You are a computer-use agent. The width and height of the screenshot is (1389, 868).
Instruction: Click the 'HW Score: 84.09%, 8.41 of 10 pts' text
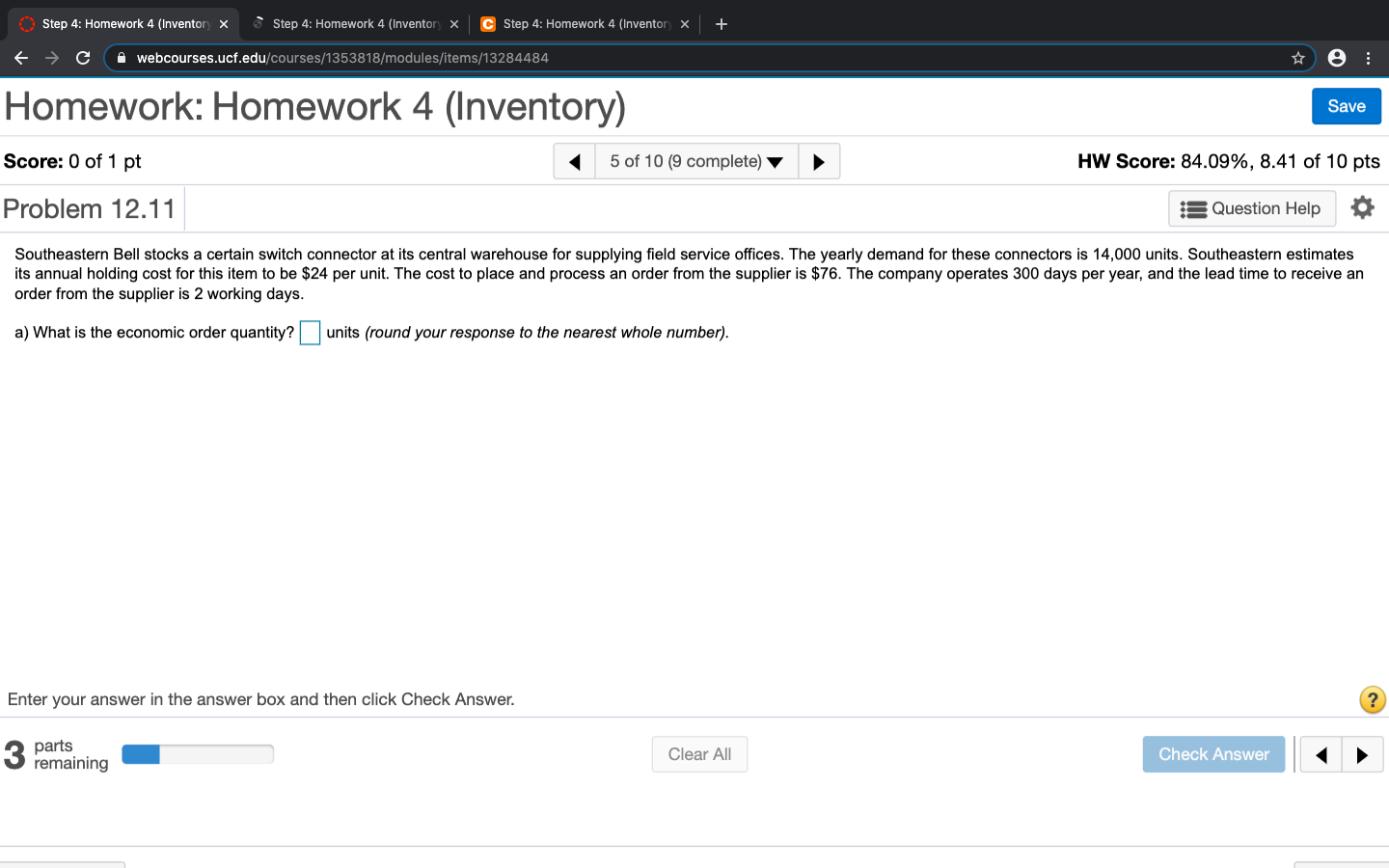click(x=1229, y=161)
